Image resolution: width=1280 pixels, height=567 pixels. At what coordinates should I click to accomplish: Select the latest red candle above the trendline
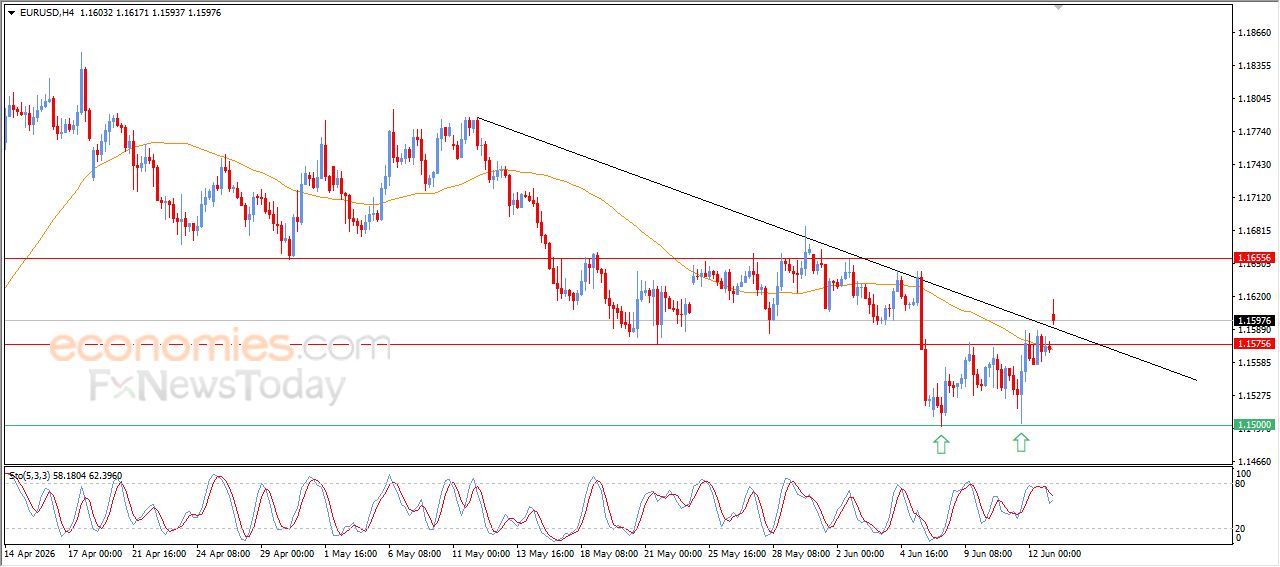pos(1053,311)
